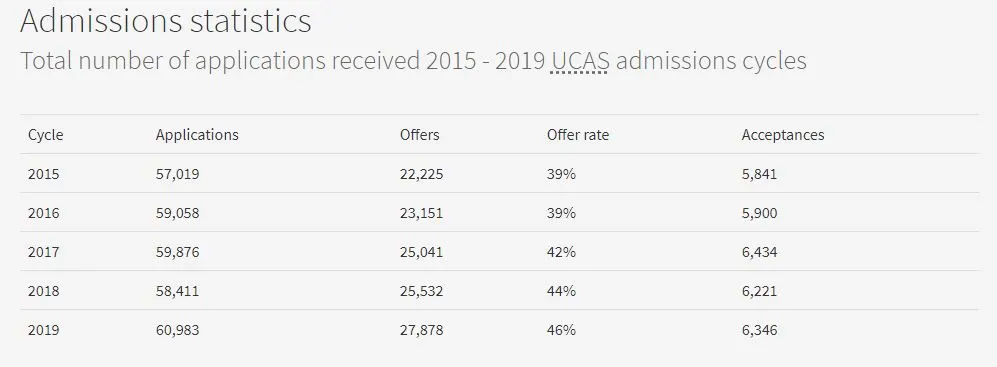Click the 2019 cycle row label
Viewport: 997px width, 367px height.
44,330
